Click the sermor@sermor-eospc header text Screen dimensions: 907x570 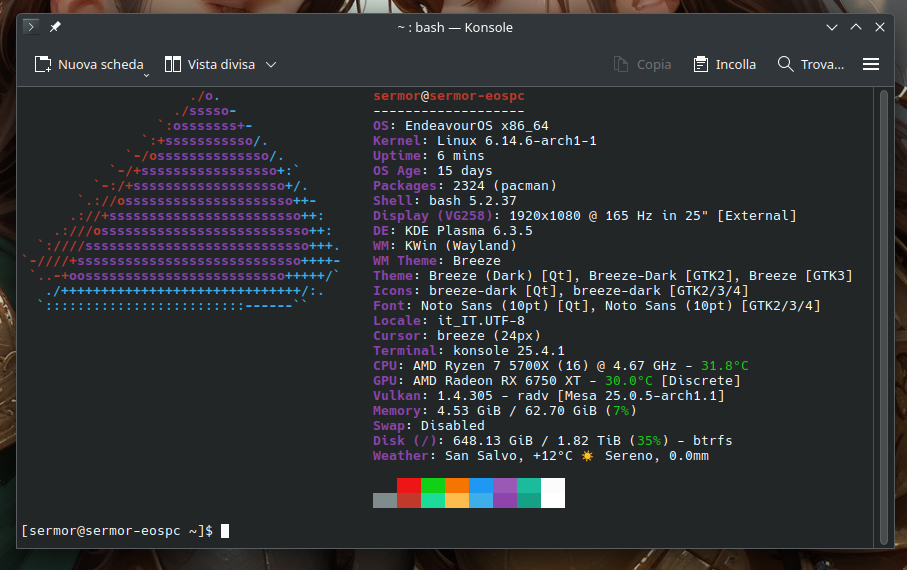448,96
